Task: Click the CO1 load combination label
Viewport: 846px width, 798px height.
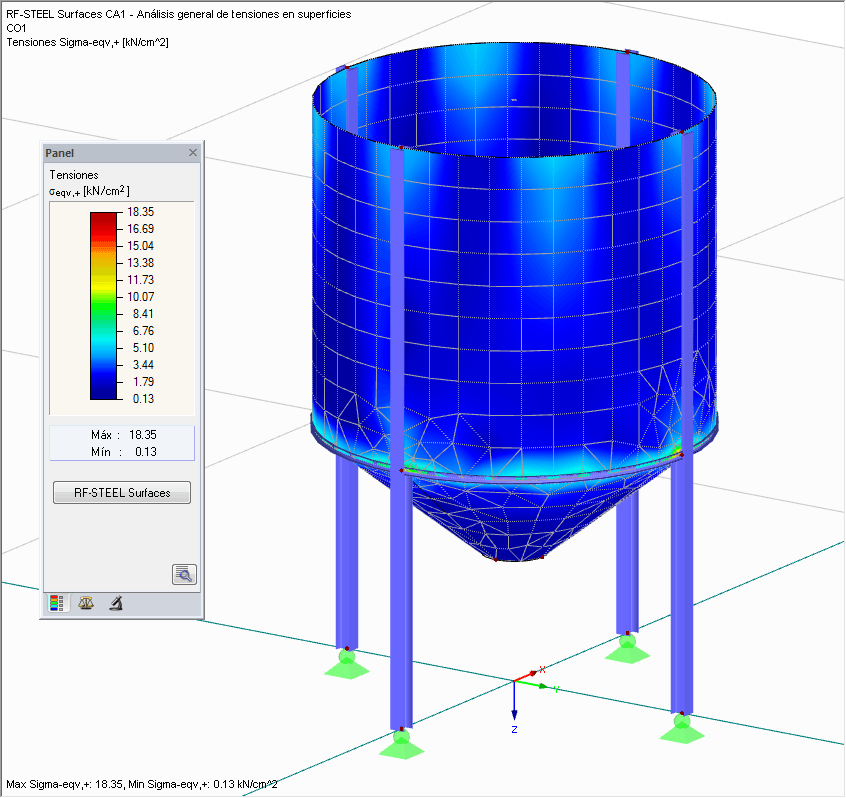Action: [x=16, y=28]
